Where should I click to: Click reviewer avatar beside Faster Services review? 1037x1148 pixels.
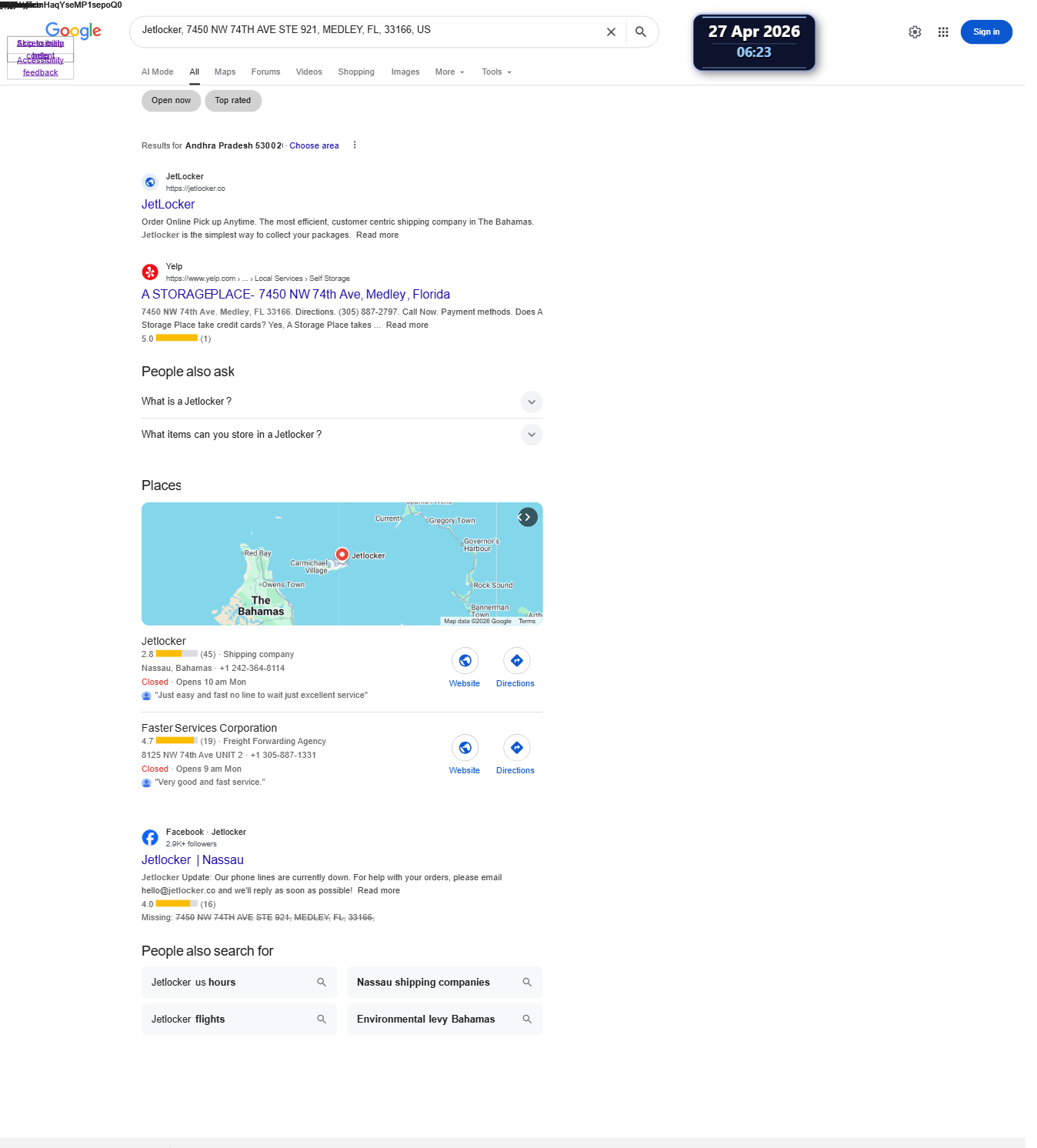[146, 783]
